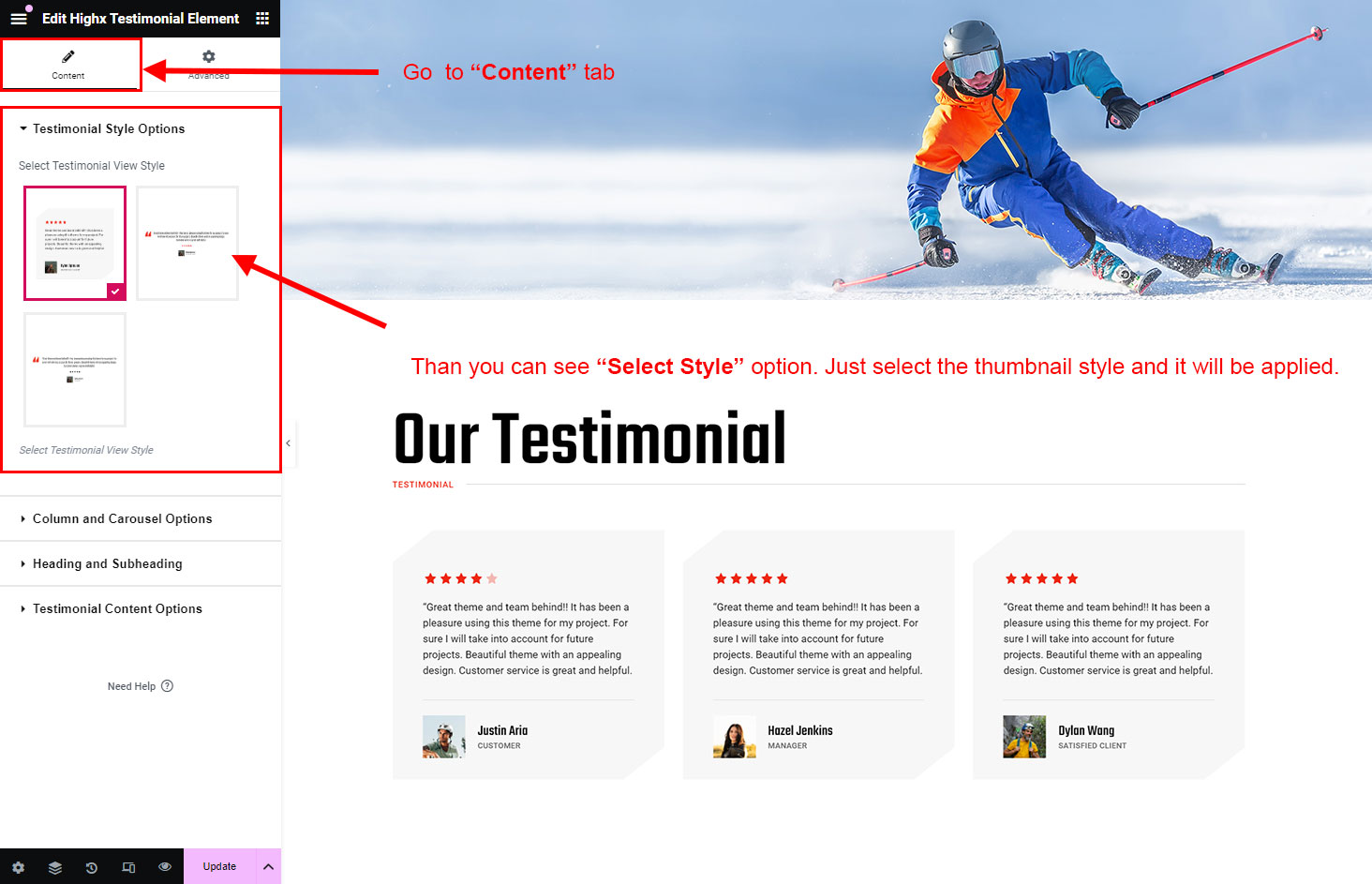Screen dimensions: 1372x884
Task: Switch to the Content tab
Action: point(69,64)
